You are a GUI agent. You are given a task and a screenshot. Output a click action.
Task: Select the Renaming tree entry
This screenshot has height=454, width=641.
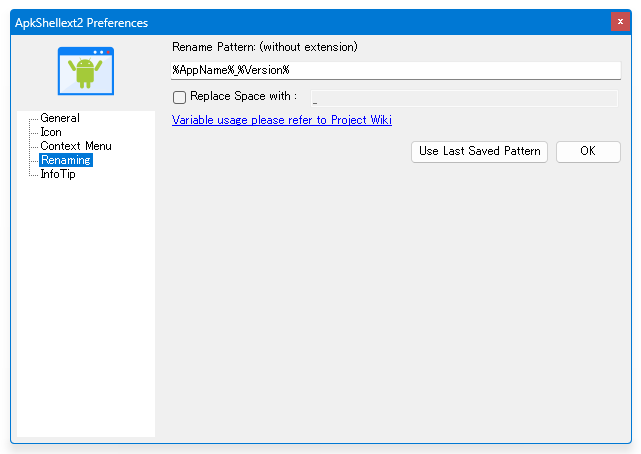click(x=66, y=160)
